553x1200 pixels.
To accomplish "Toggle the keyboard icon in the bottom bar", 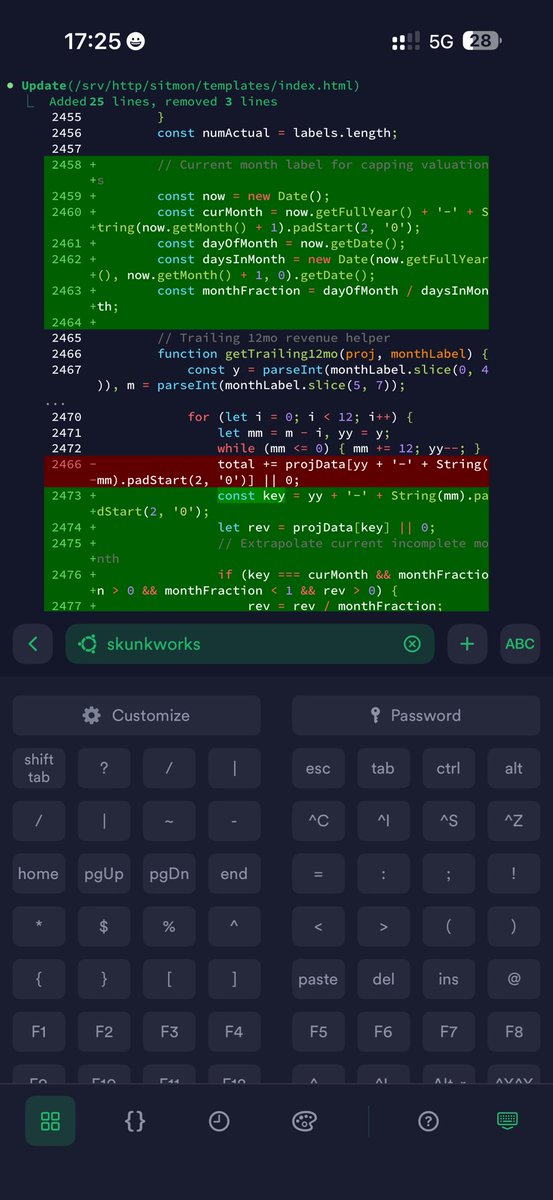I will tap(507, 1121).
